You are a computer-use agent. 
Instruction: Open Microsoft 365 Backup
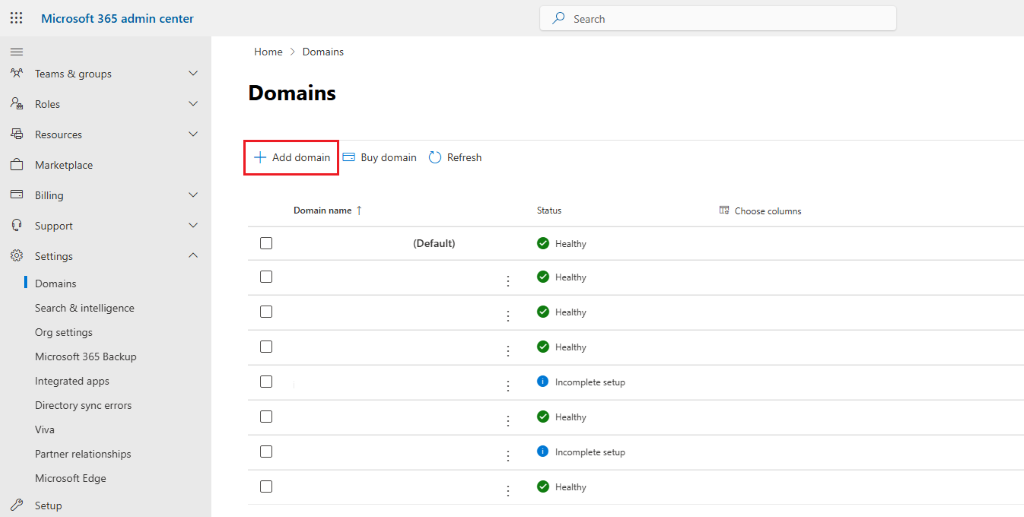(x=86, y=356)
